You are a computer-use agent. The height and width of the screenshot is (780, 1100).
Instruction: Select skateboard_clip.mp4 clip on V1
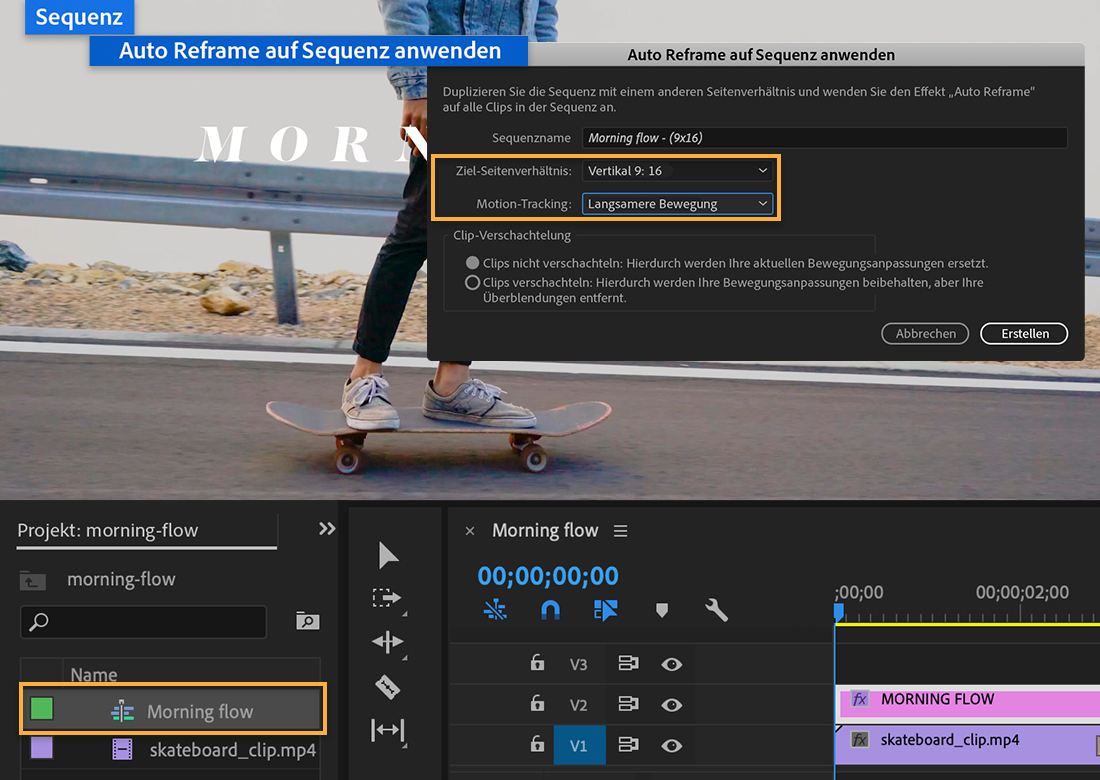(x=967, y=744)
